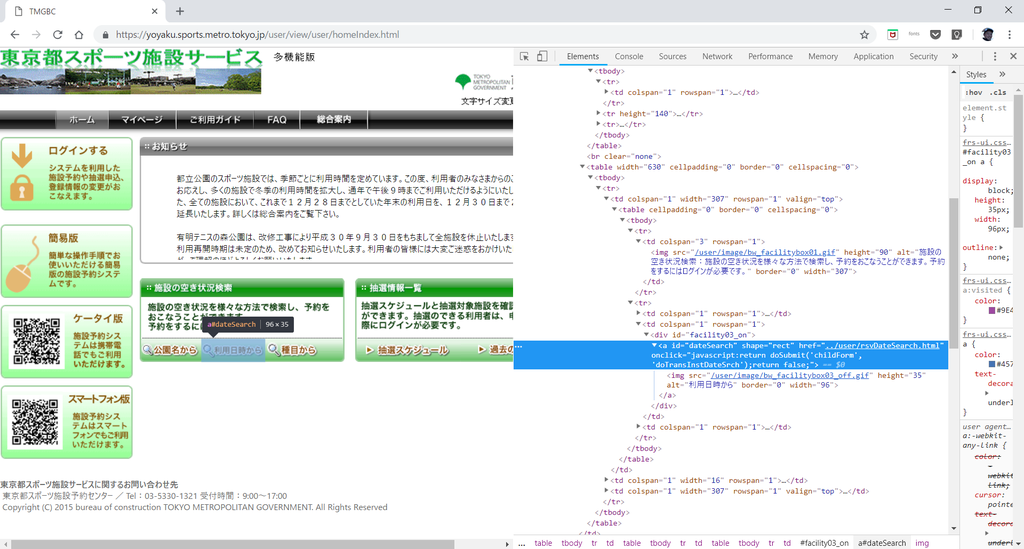Toggle the device toolbar in DevTools
Screen dimensions: 1024x549
click(x=541, y=57)
